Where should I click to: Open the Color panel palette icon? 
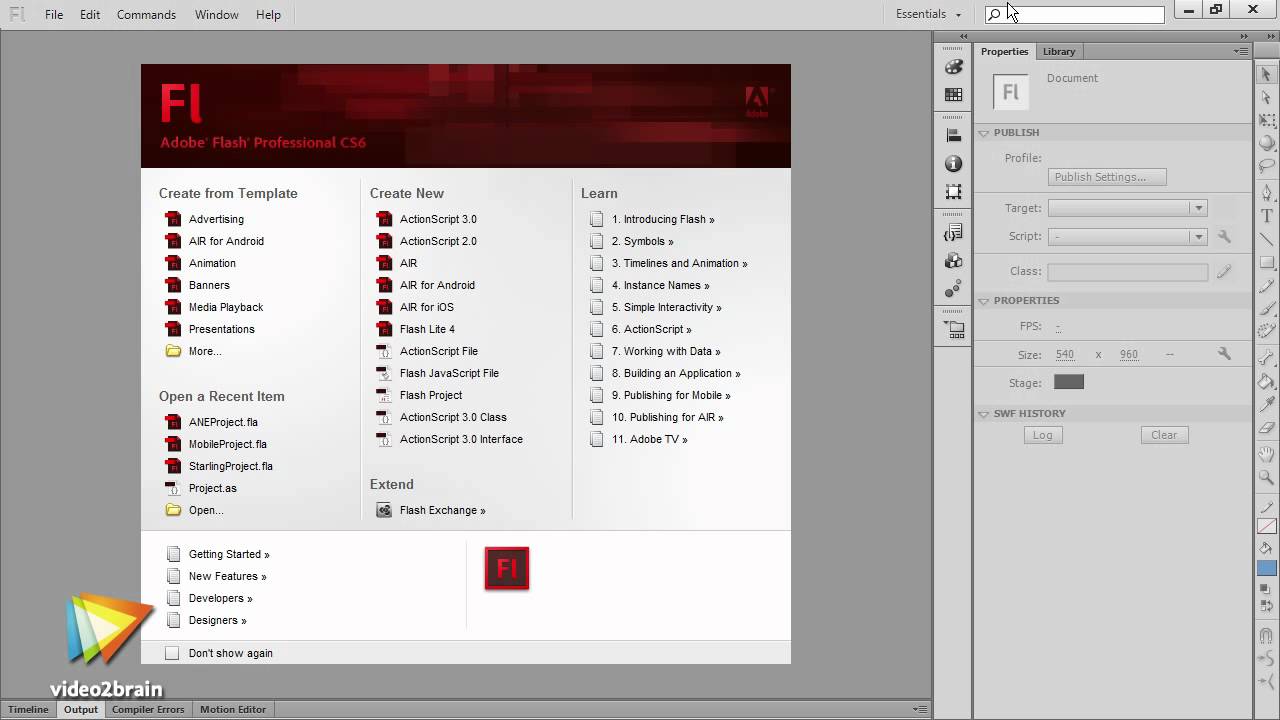coord(954,67)
